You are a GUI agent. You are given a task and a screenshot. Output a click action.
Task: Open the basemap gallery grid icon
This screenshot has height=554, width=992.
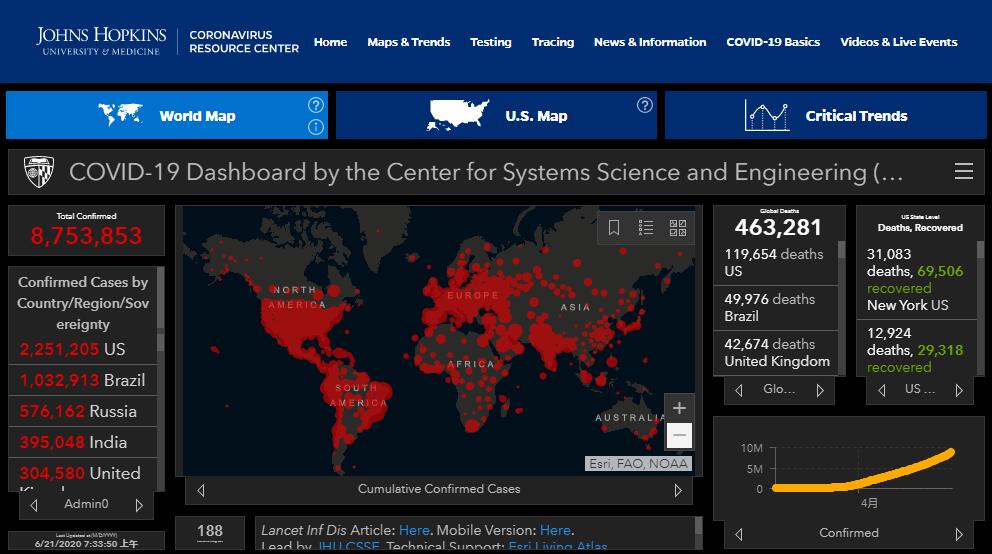pos(677,228)
